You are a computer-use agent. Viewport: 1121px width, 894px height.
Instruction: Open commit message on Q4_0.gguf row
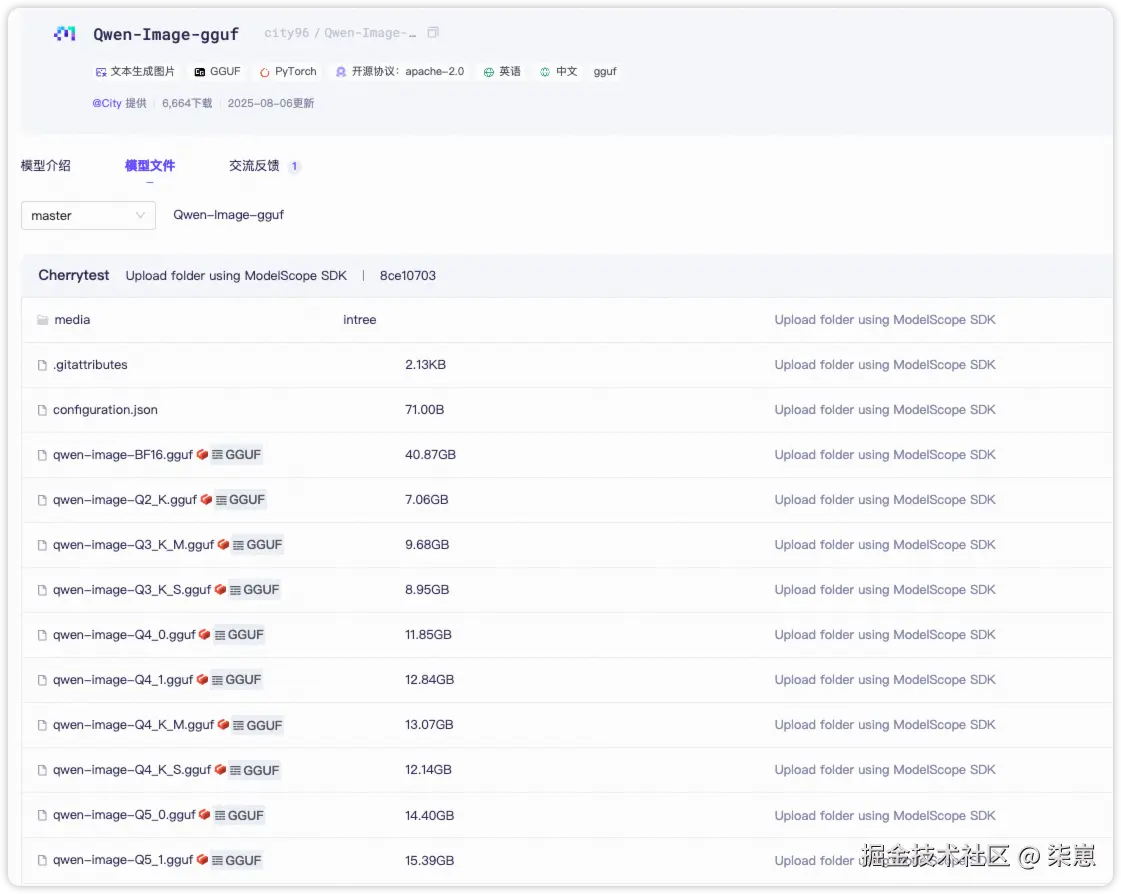pyautogui.click(x=885, y=635)
